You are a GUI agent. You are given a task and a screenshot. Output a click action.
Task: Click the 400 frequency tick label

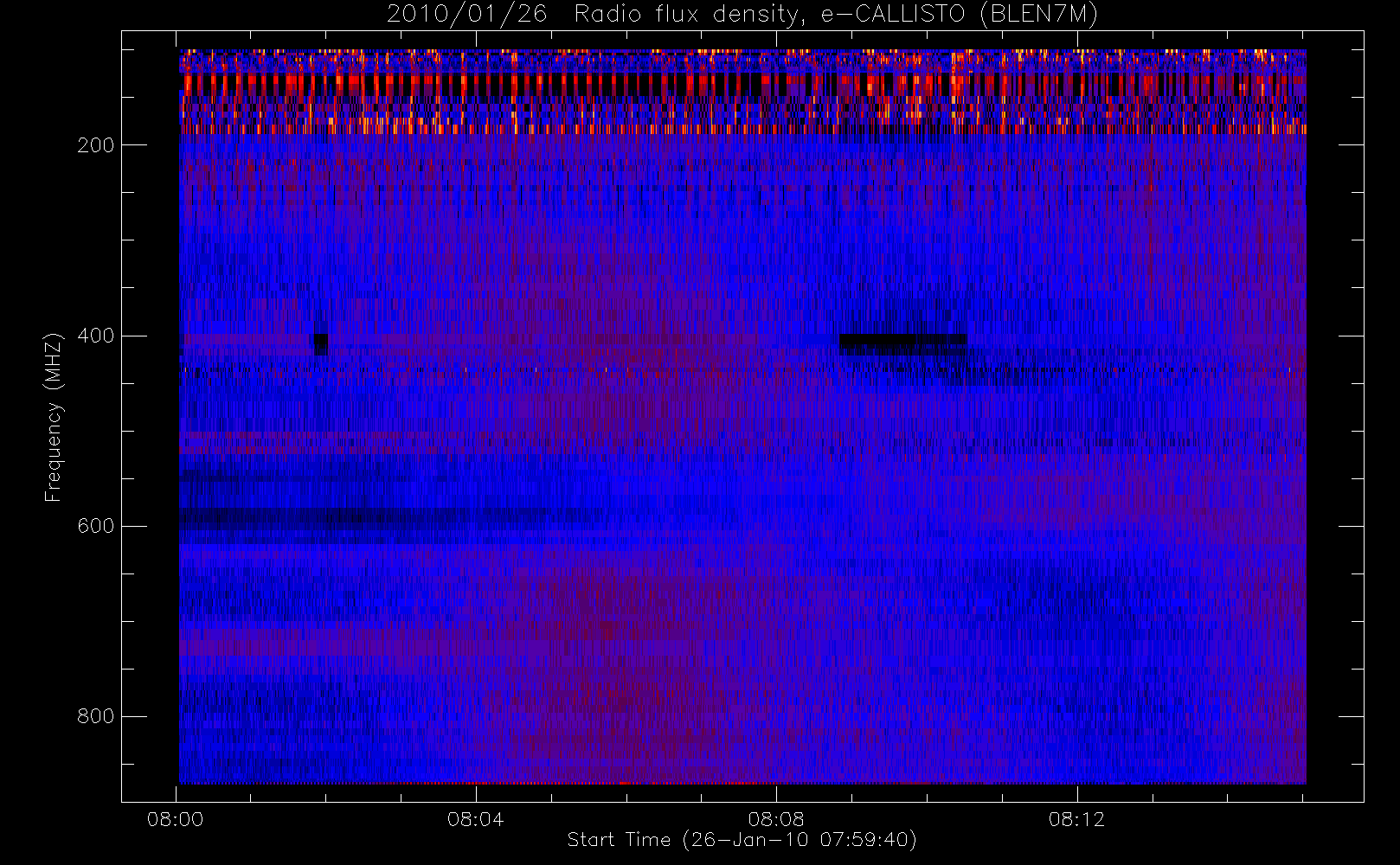(96, 336)
